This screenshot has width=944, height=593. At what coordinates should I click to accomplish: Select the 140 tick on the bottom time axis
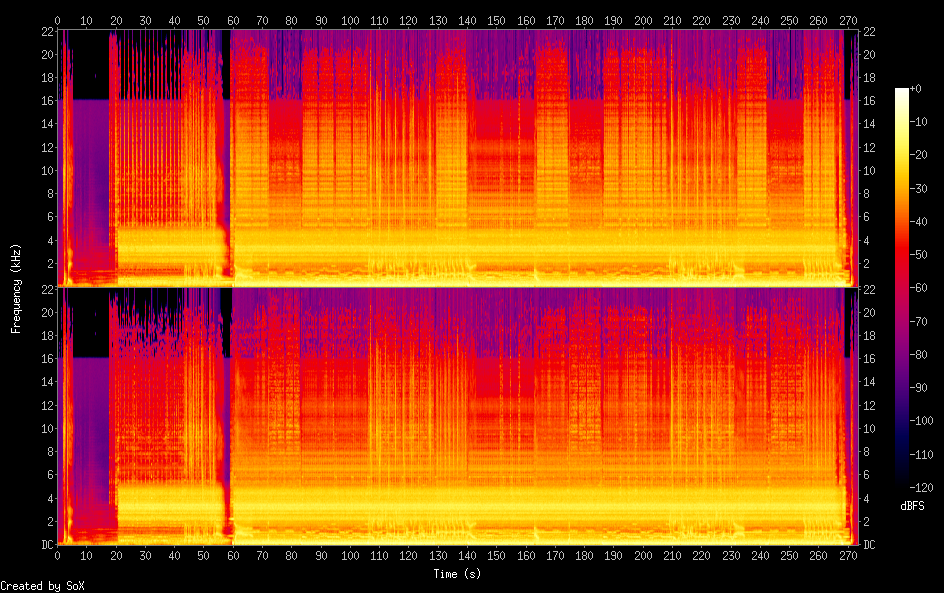point(466,555)
